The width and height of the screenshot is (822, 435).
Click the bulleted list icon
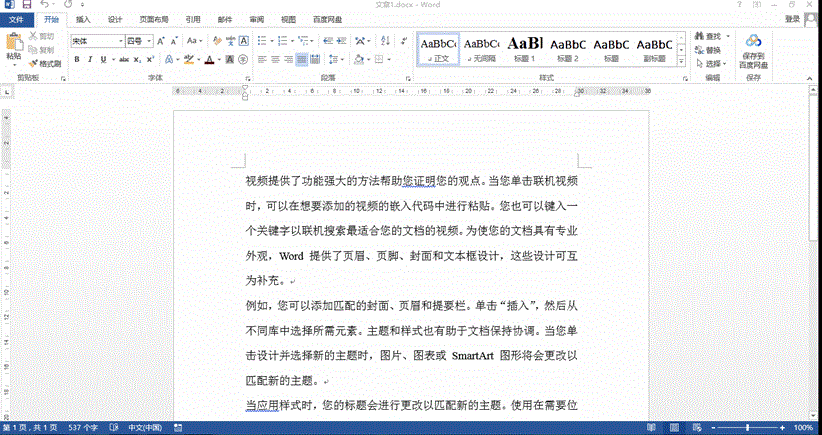coord(263,40)
